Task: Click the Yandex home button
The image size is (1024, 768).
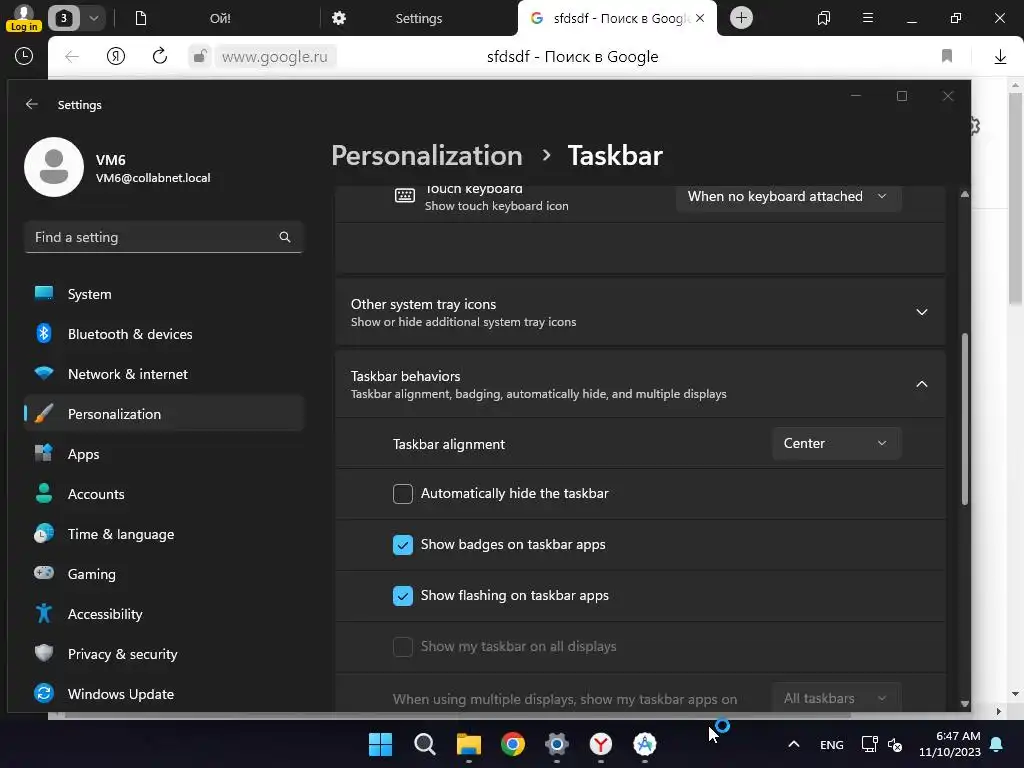Action: 116,56
